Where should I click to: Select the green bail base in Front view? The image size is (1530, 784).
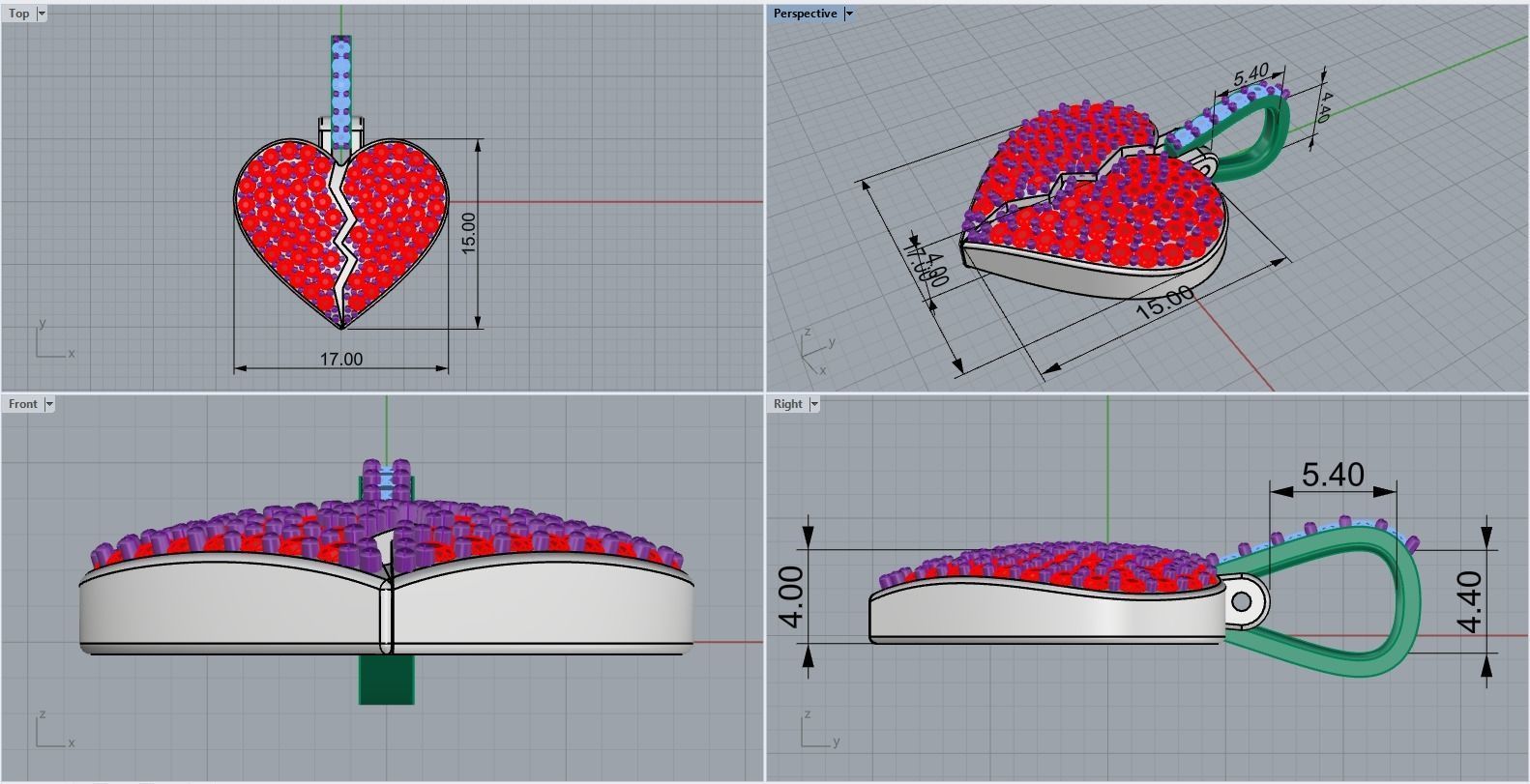(387, 680)
